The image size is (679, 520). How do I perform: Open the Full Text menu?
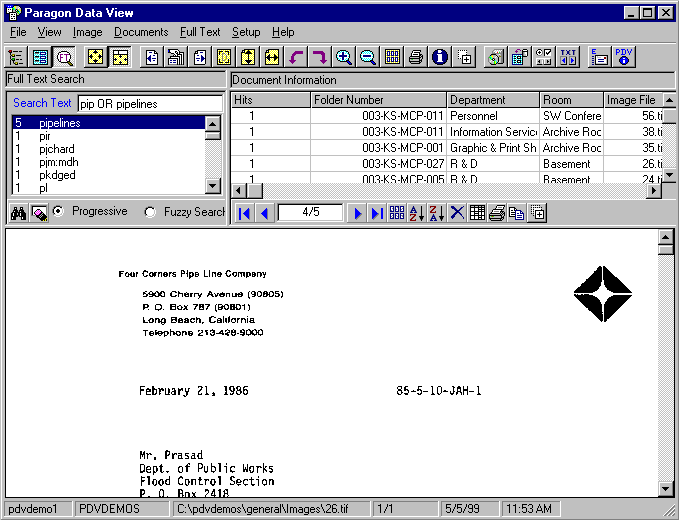200,32
